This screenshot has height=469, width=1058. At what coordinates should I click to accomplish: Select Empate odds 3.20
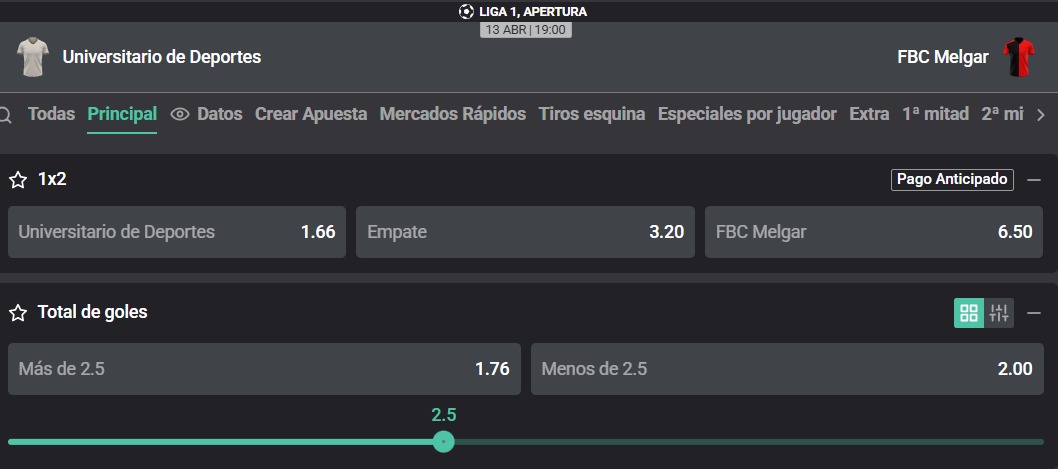click(525, 232)
